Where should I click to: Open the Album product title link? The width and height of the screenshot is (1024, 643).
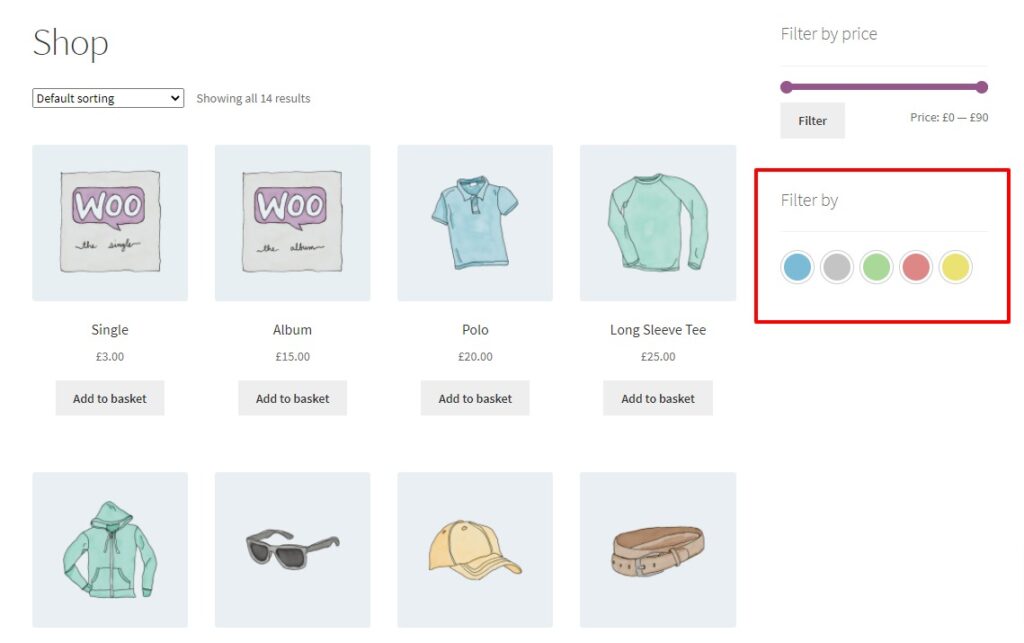(292, 329)
